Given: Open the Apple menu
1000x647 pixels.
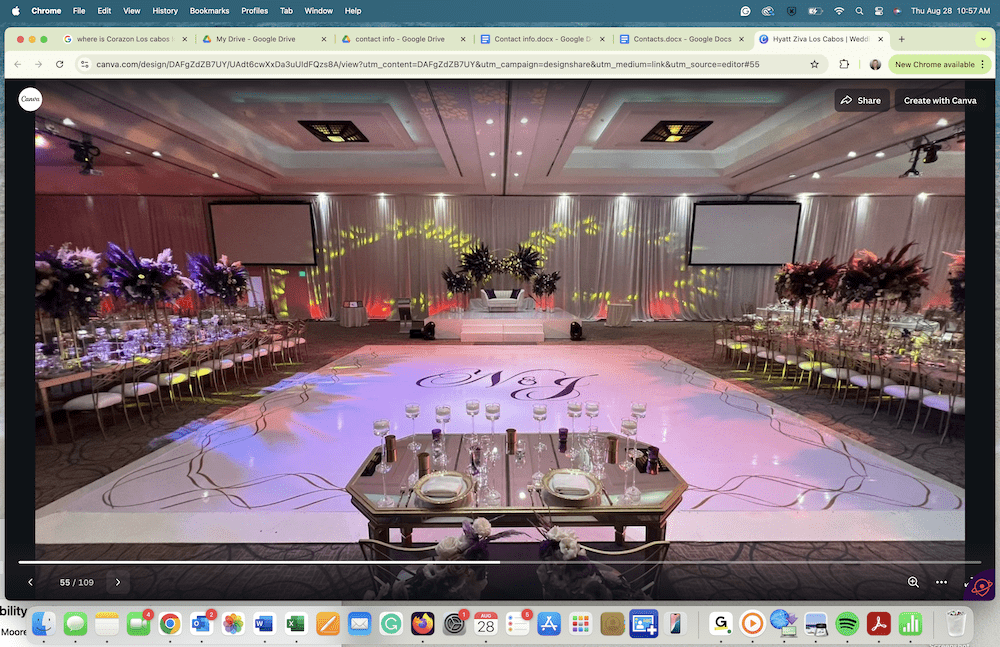Looking at the screenshot, I should coord(16,11).
